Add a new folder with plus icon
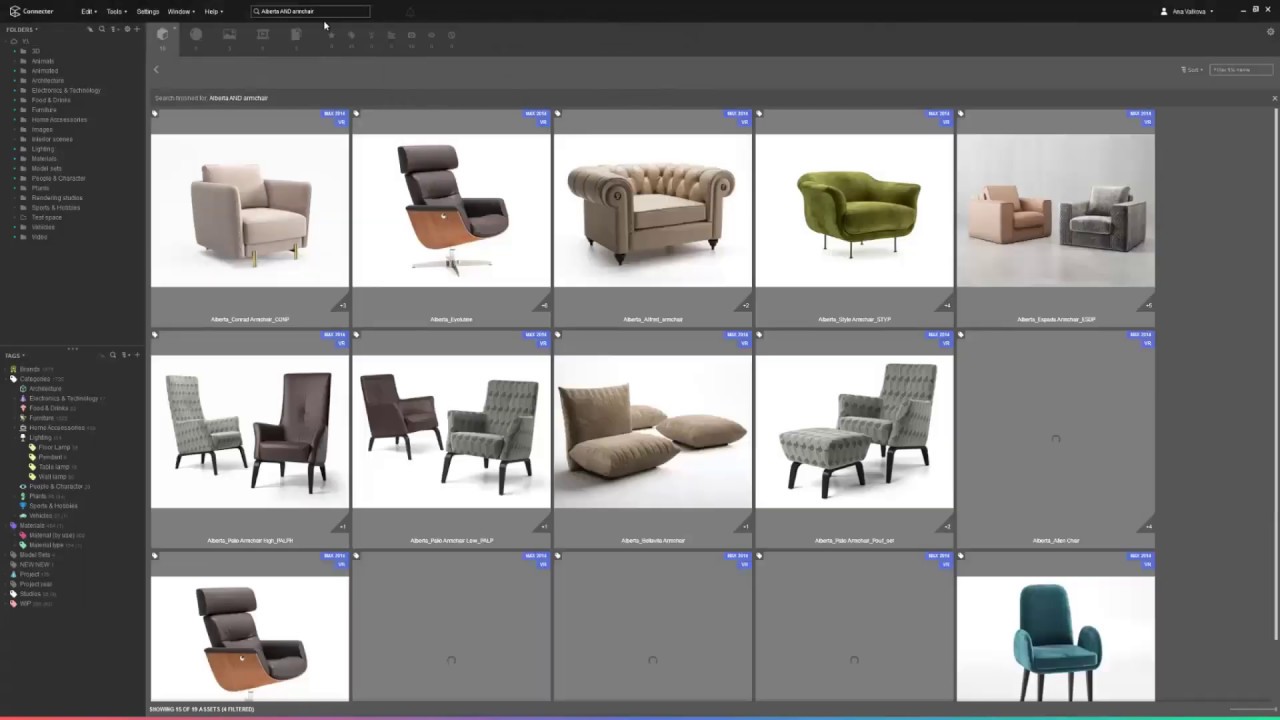This screenshot has width=1280, height=720. (137, 29)
